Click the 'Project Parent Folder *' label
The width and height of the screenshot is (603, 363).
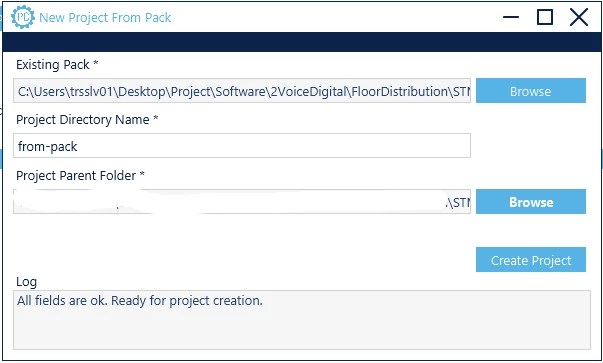coord(80,175)
